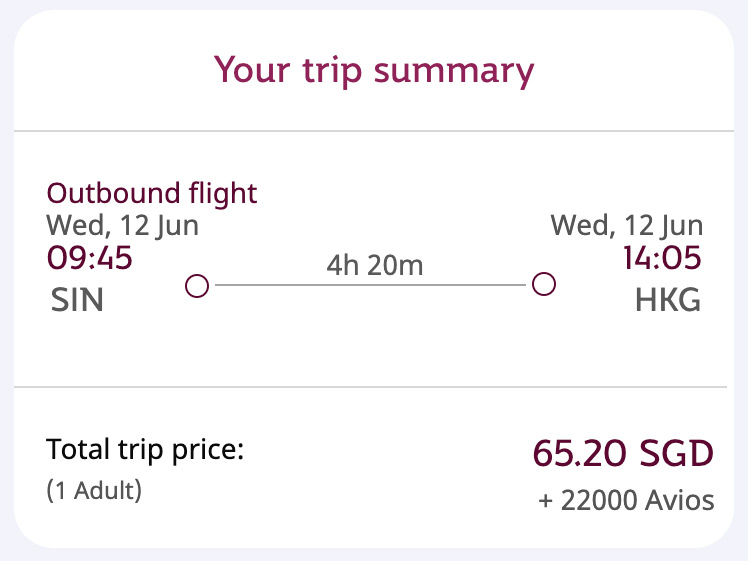
Task: Select the 'Outbound flight' label
Action: 152,193
